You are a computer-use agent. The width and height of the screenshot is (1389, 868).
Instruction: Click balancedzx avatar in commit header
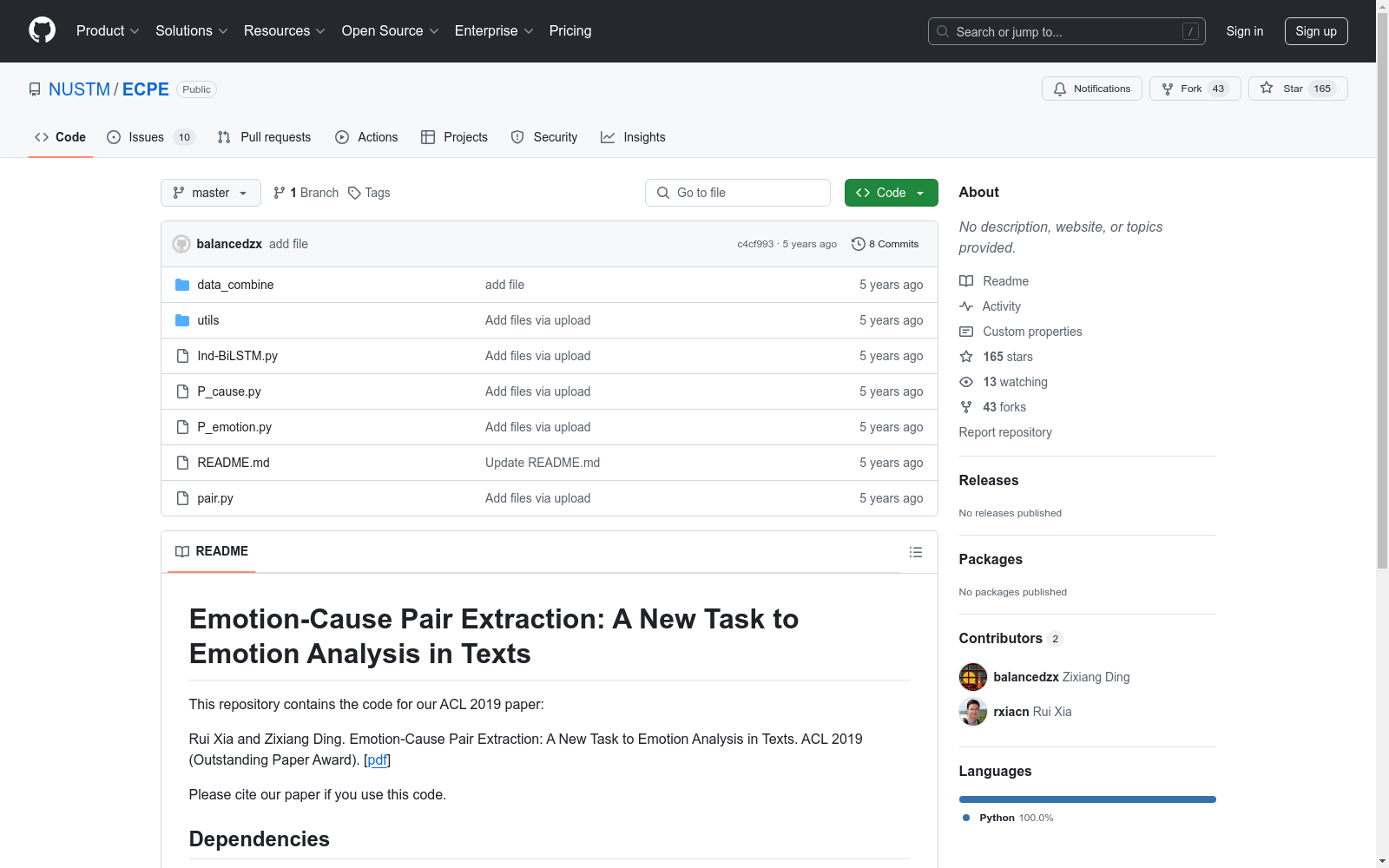click(181, 244)
